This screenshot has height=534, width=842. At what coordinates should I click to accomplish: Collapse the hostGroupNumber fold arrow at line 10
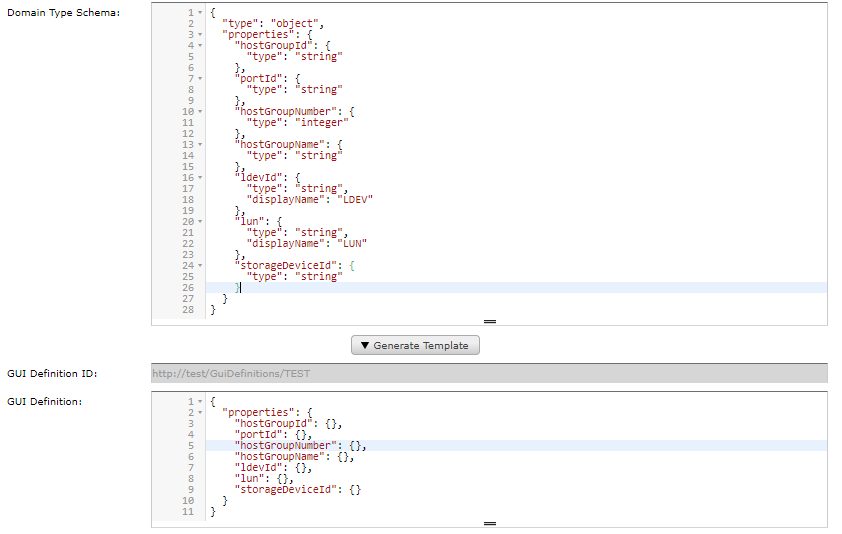coord(200,112)
